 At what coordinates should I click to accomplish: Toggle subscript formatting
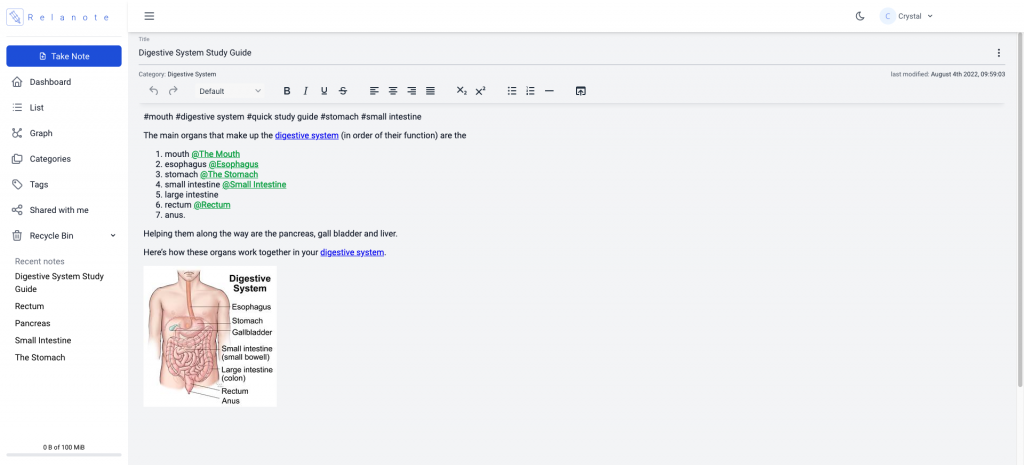tap(462, 91)
